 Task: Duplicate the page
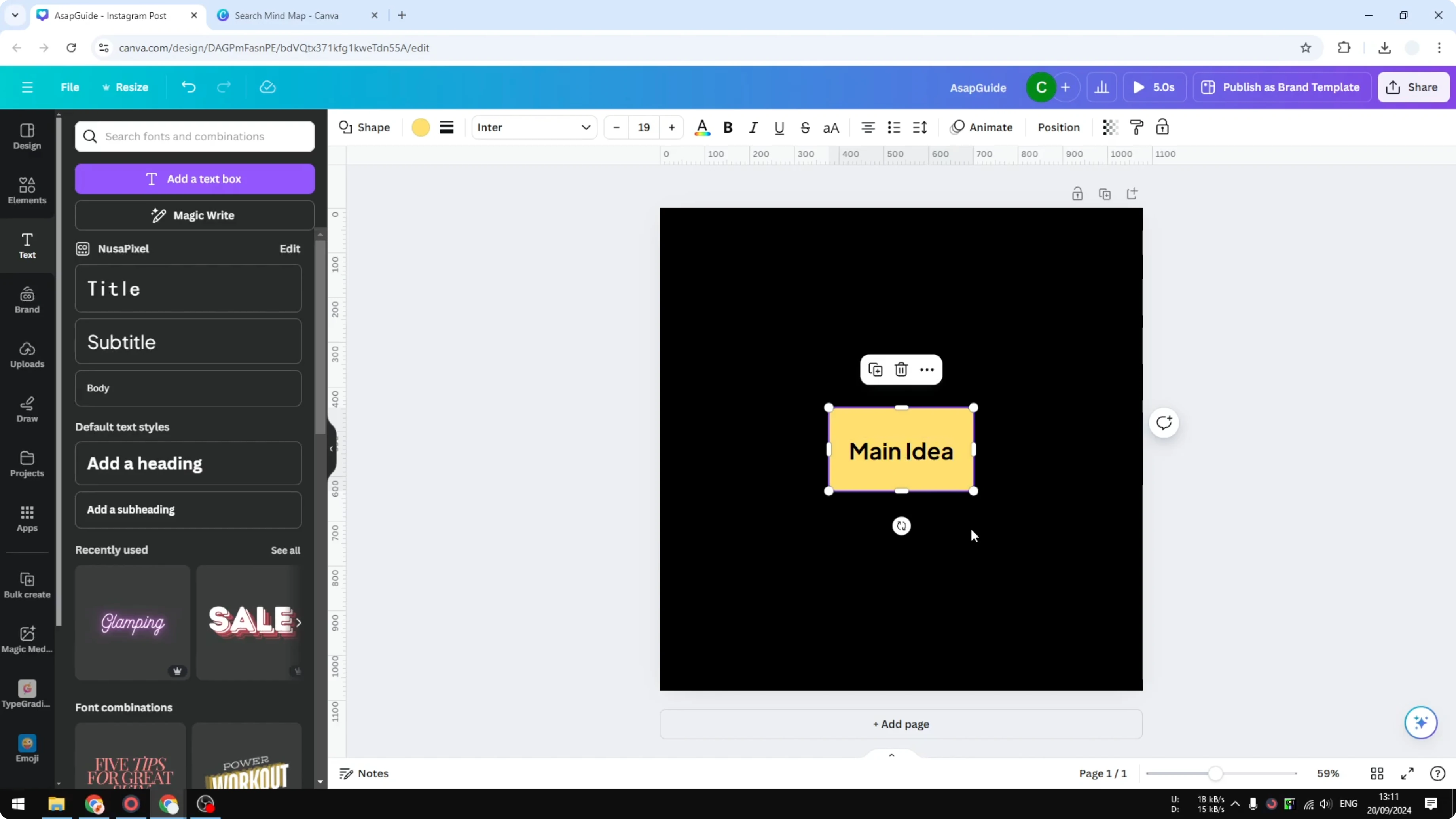click(x=1104, y=194)
